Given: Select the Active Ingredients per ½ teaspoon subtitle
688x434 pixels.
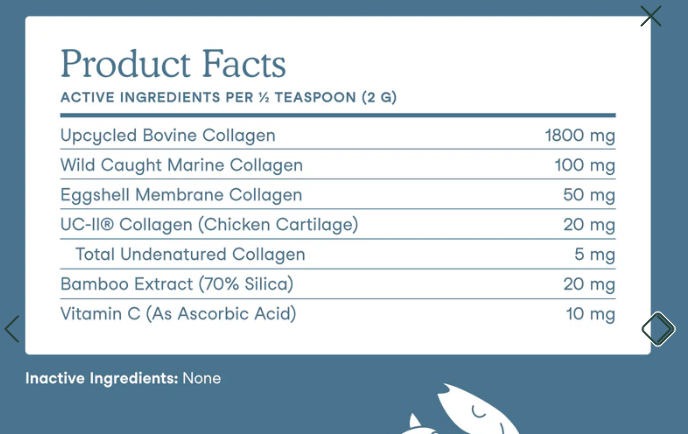Looking at the screenshot, I should pyautogui.click(x=228, y=97).
